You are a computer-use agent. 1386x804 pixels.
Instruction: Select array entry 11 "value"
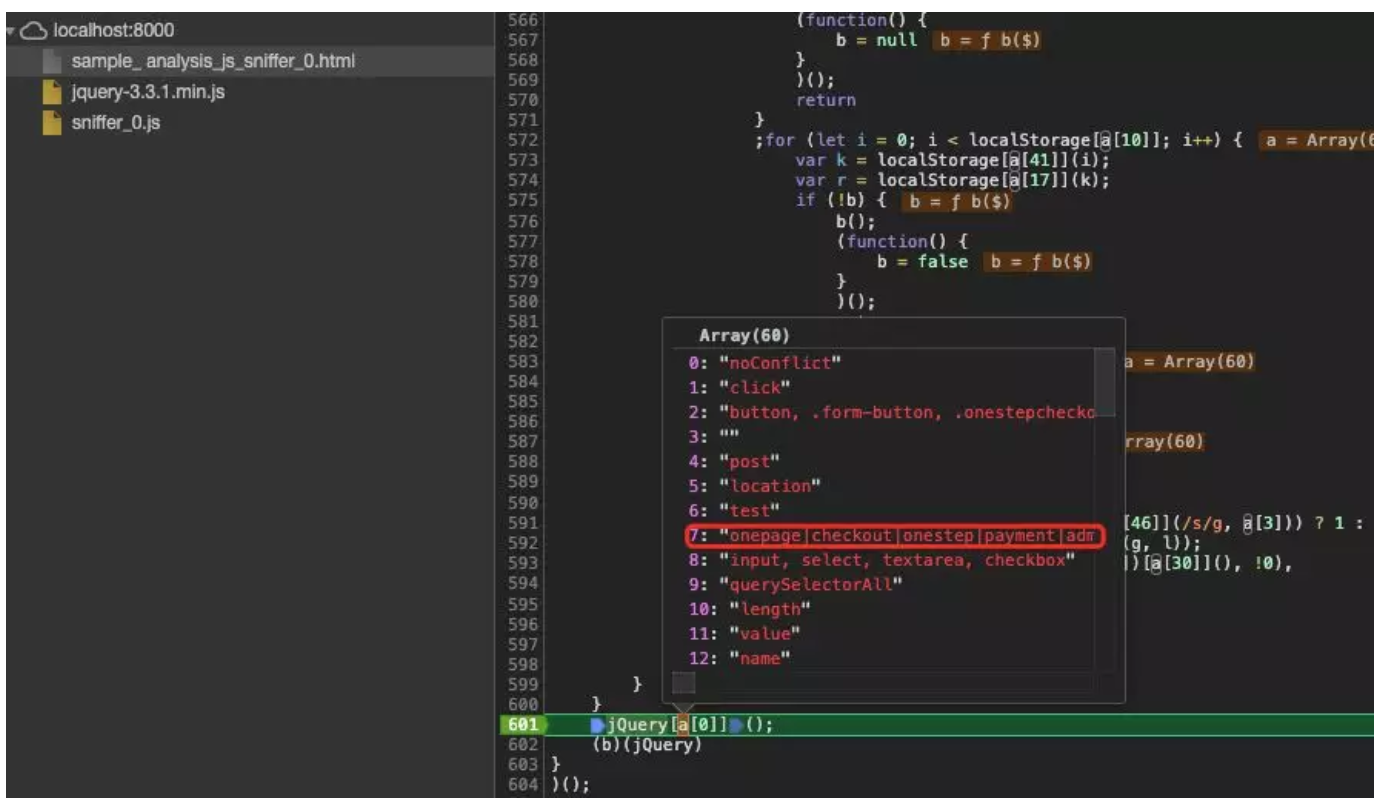pyautogui.click(x=744, y=634)
